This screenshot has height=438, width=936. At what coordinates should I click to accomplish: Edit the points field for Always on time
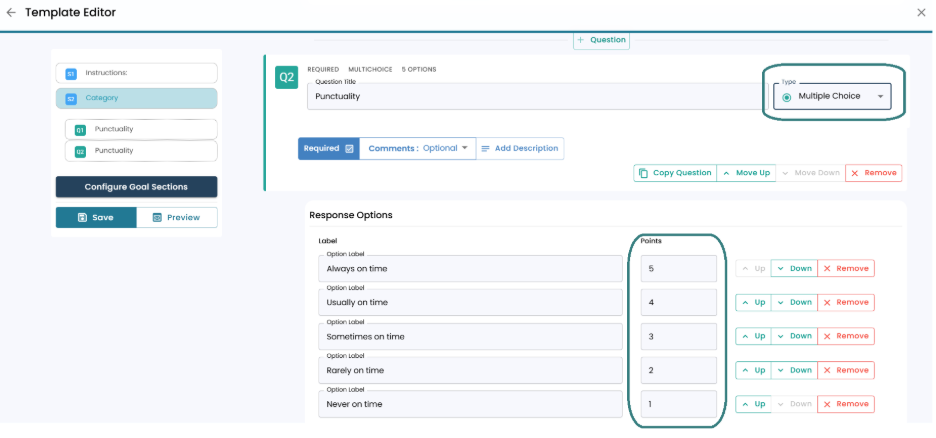coord(679,269)
